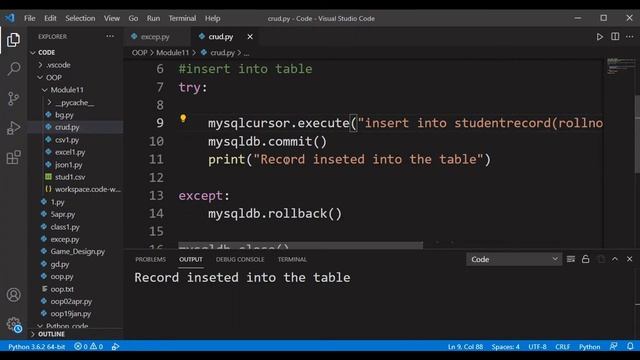Close the crud.py editor tab

(x=250, y=37)
